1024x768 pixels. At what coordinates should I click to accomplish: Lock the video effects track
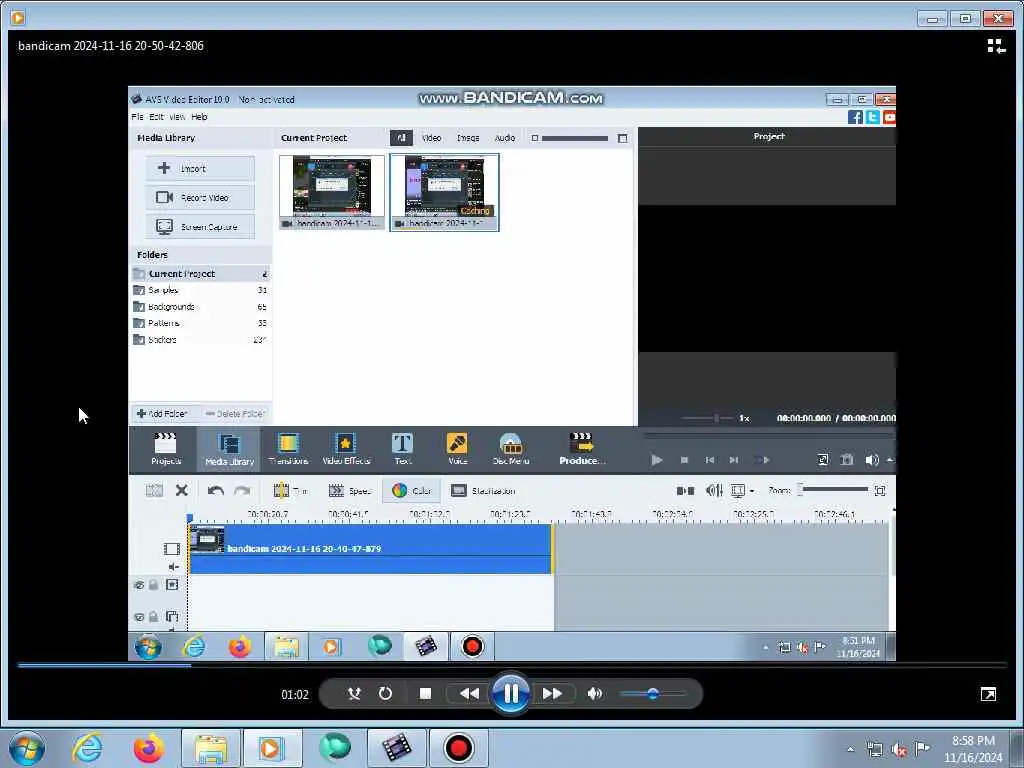153,585
